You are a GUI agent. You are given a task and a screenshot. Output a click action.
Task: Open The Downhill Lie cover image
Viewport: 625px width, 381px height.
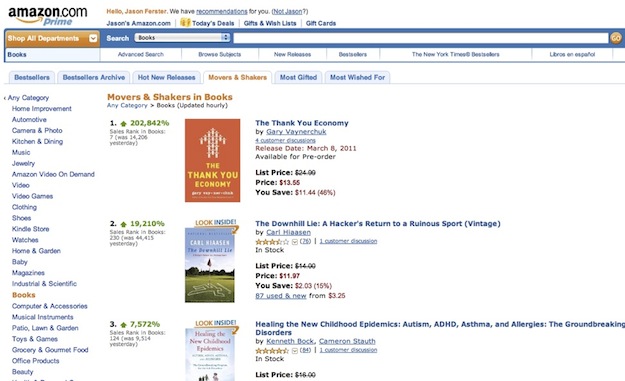point(210,265)
